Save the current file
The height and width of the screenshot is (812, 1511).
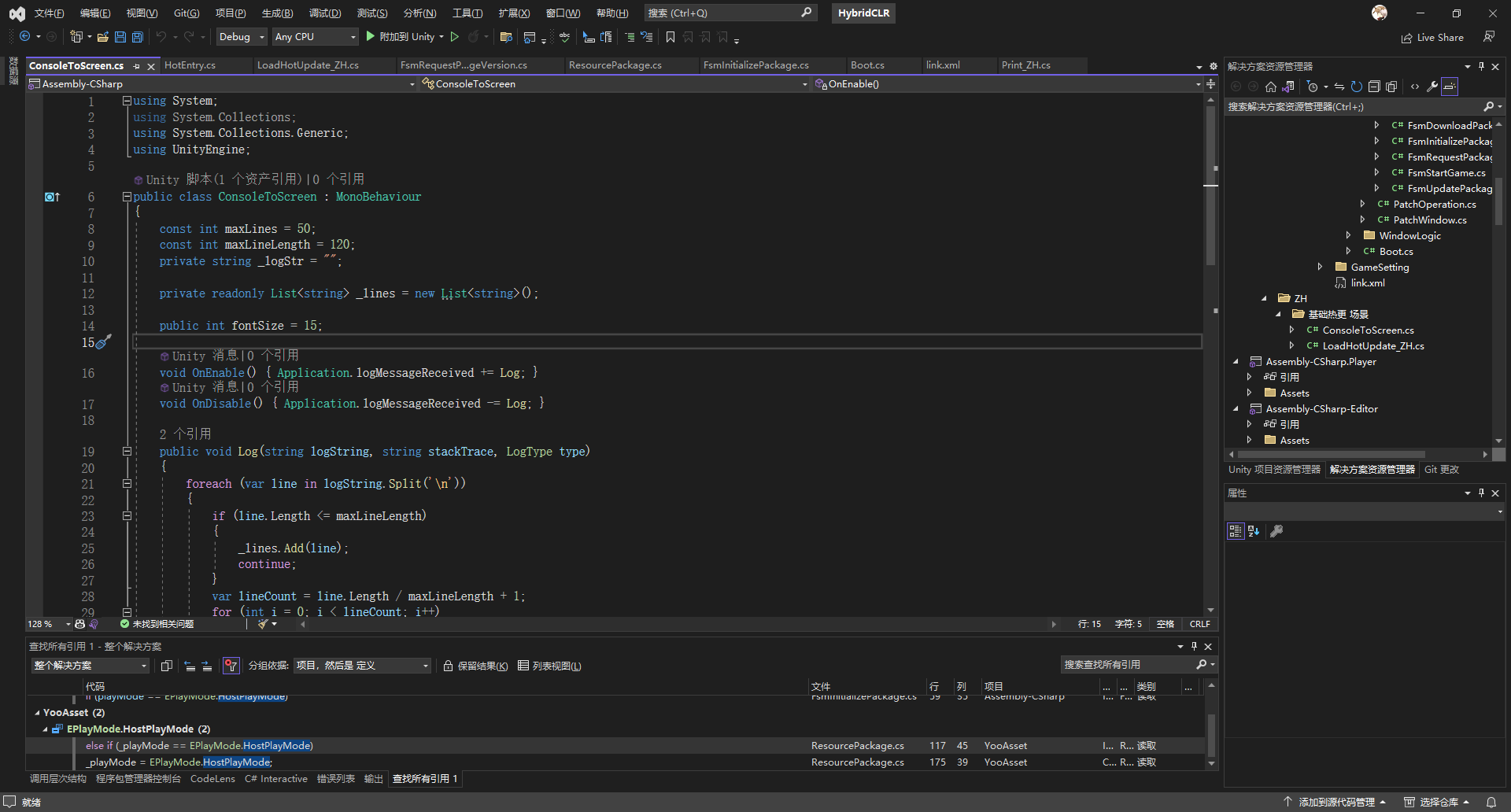pyautogui.click(x=120, y=36)
